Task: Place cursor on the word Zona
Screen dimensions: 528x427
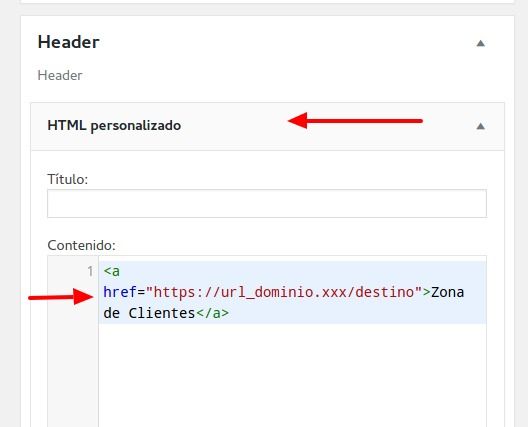Action: (448, 292)
